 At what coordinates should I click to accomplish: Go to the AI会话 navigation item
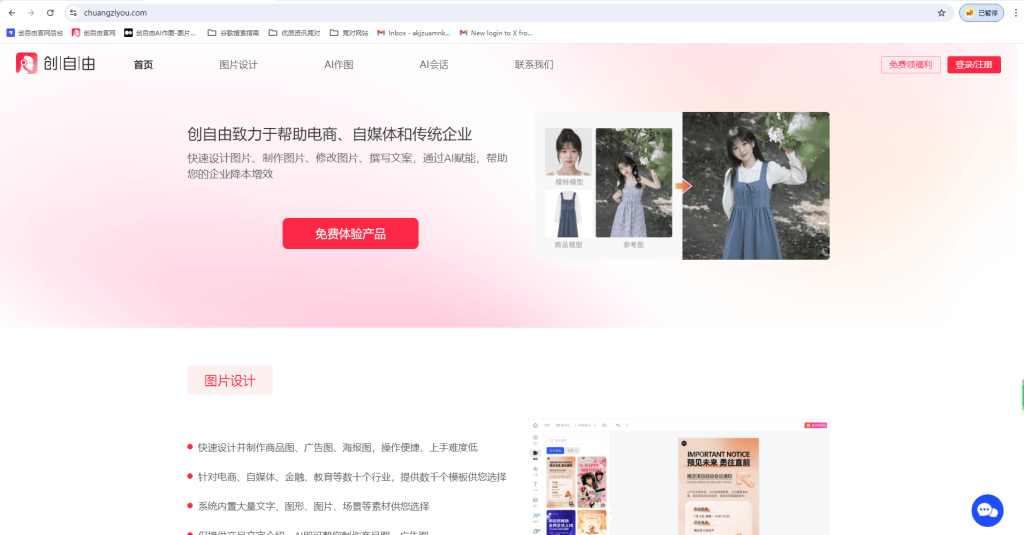pos(433,65)
